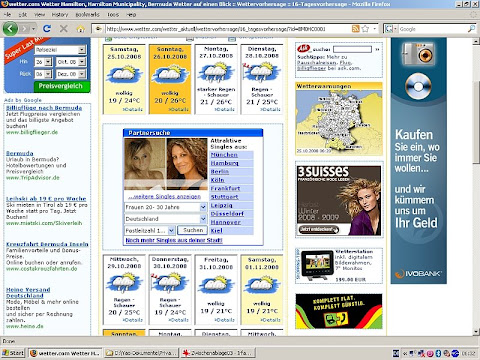
Task: Open the address bar URL dropdown arrow
Action: (x=375, y=29)
